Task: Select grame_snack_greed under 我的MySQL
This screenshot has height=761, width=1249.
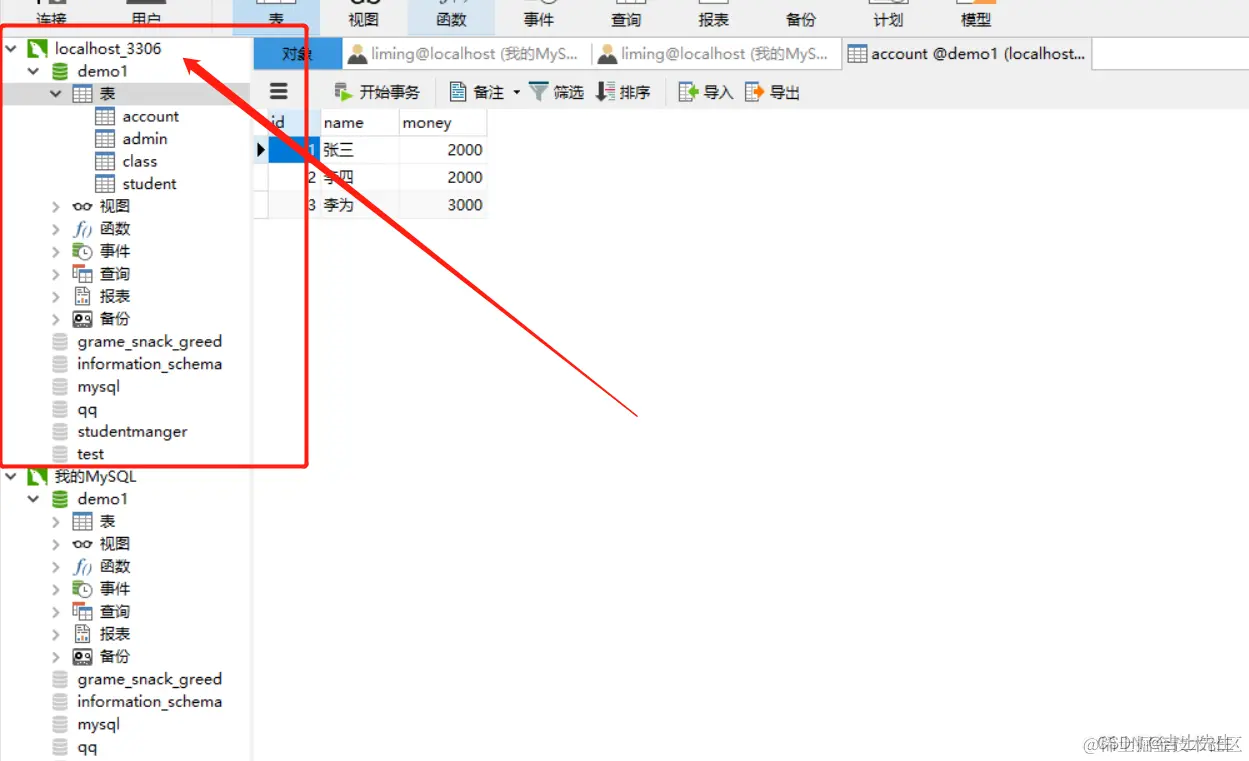Action: pos(150,679)
